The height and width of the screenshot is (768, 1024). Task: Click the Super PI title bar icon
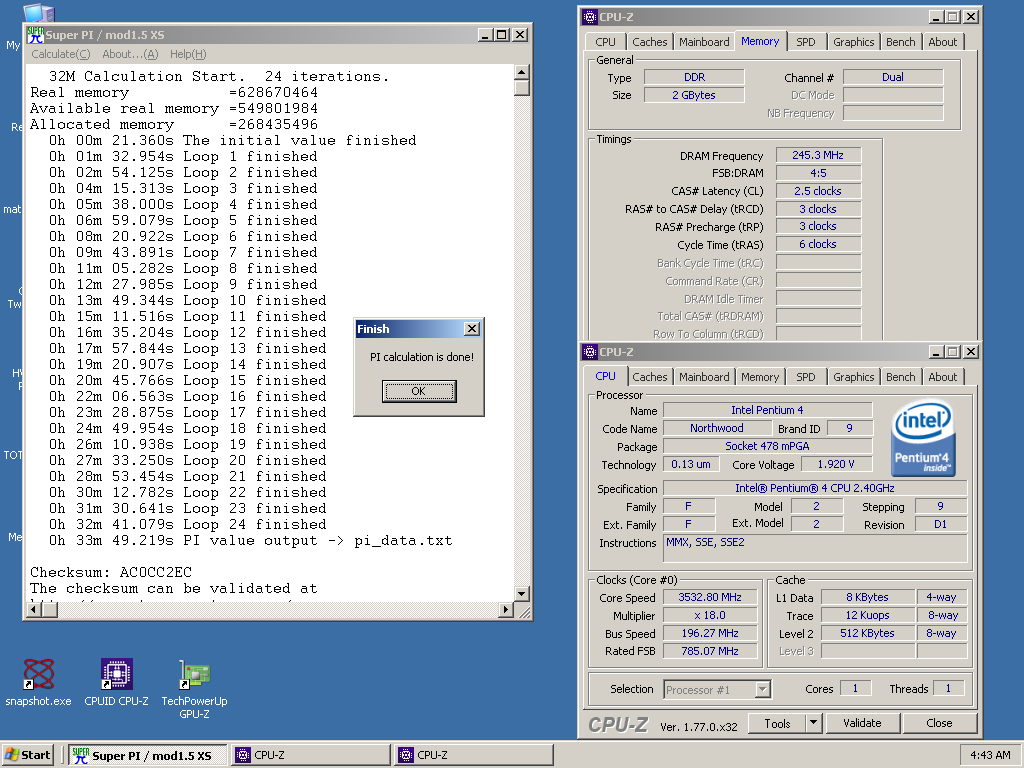36,35
